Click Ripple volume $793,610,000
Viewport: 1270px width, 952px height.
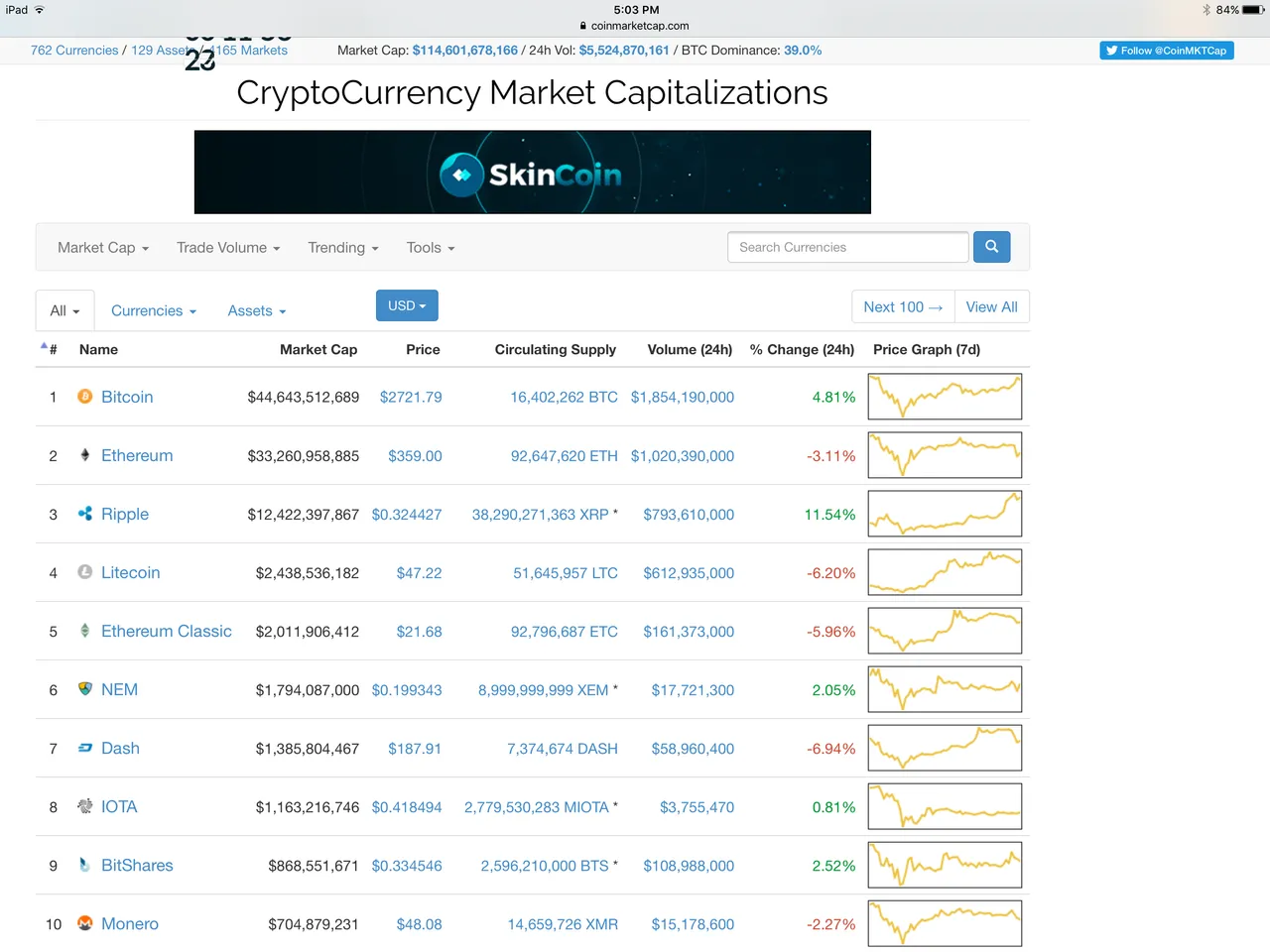coord(689,514)
